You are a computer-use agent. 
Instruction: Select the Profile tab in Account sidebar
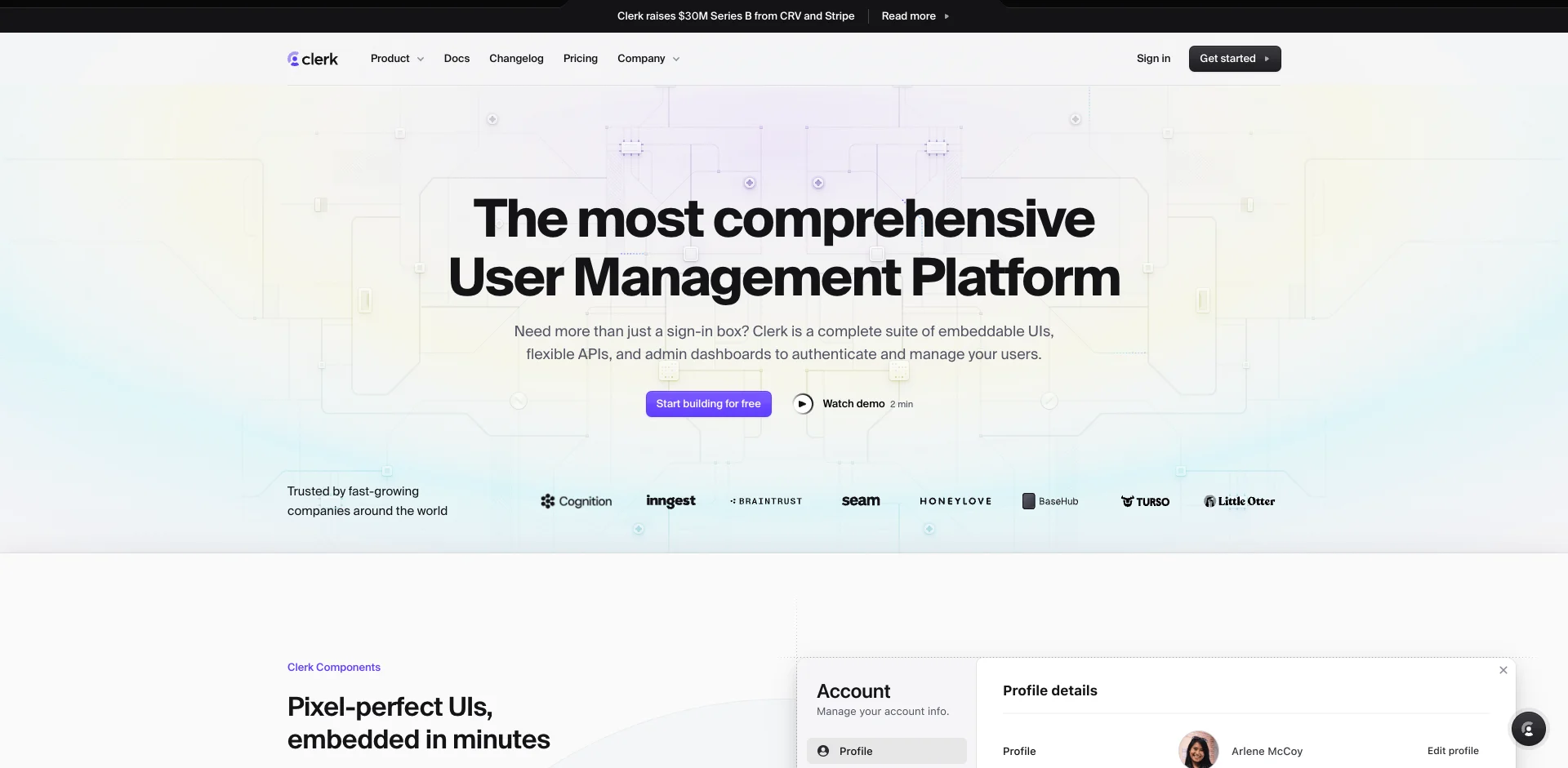point(887,751)
